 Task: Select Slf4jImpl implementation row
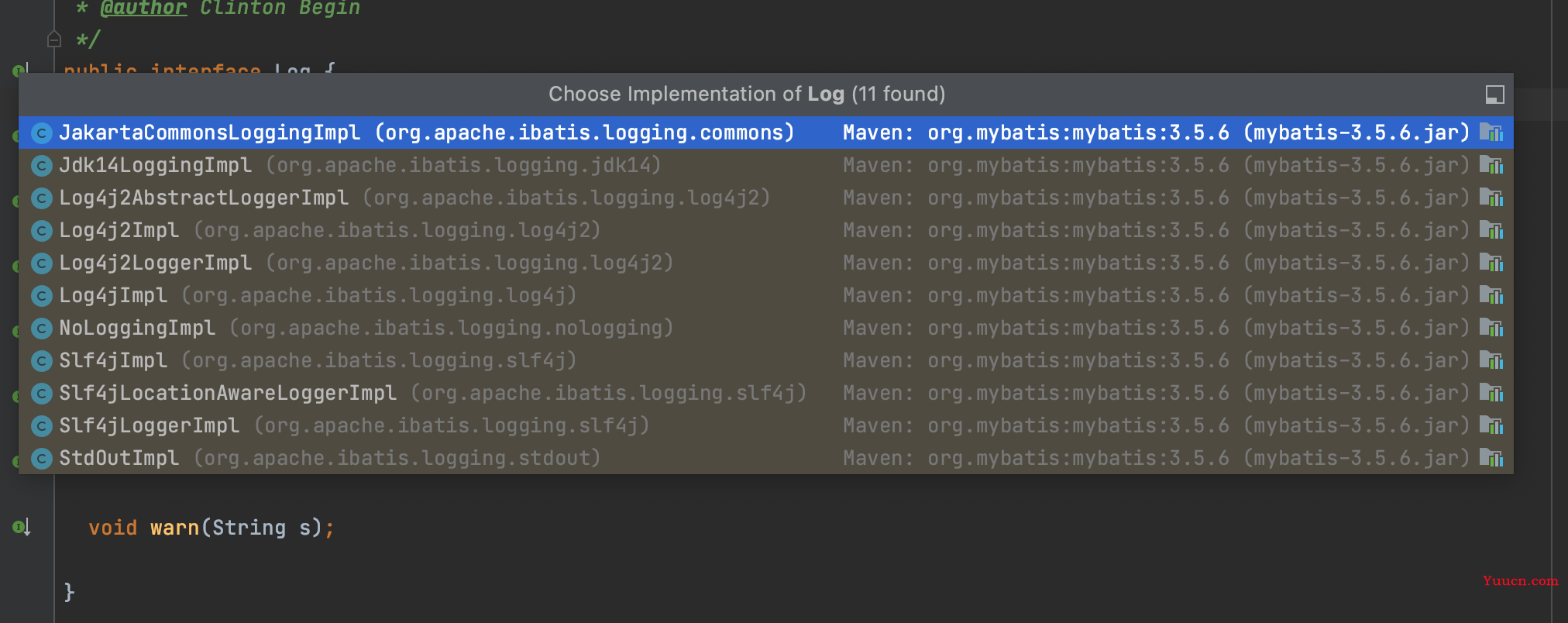coord(765,360)
